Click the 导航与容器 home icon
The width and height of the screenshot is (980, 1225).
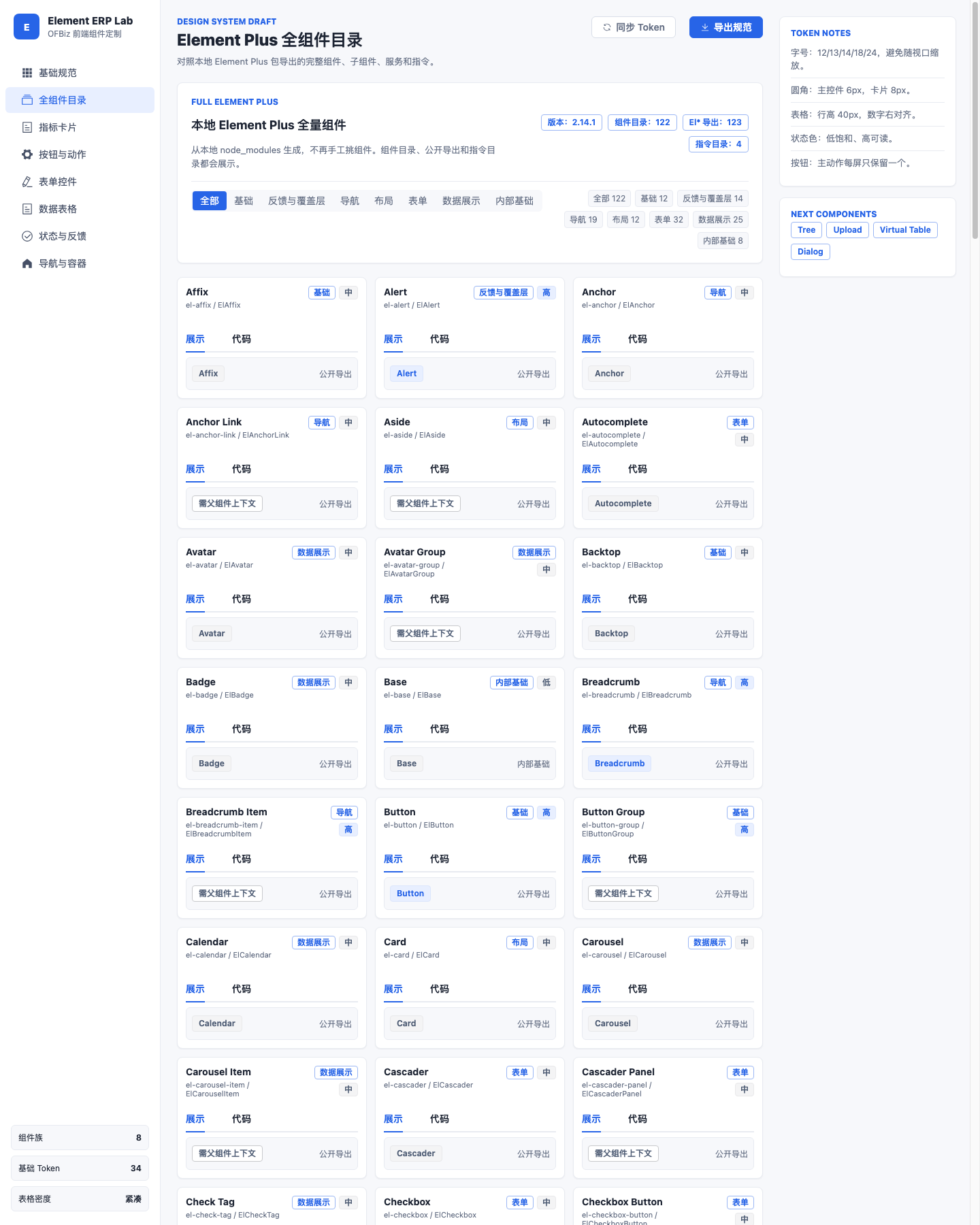pos(27,263)
